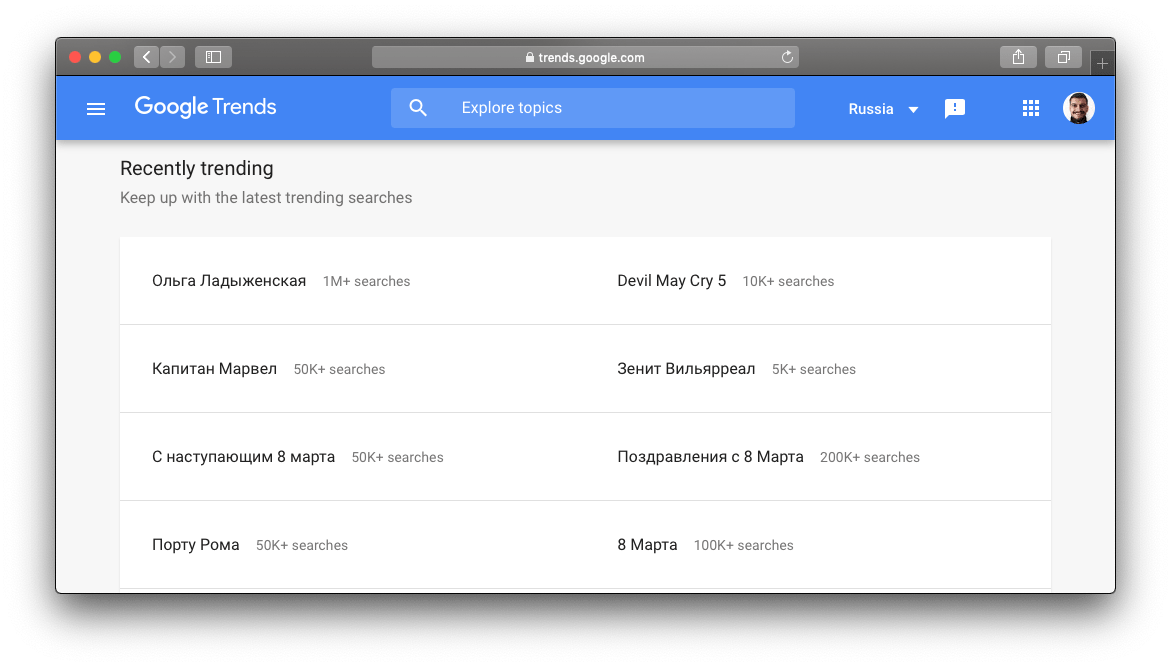
Task: Focus the Explore topics search field
Action: point(592,108)
